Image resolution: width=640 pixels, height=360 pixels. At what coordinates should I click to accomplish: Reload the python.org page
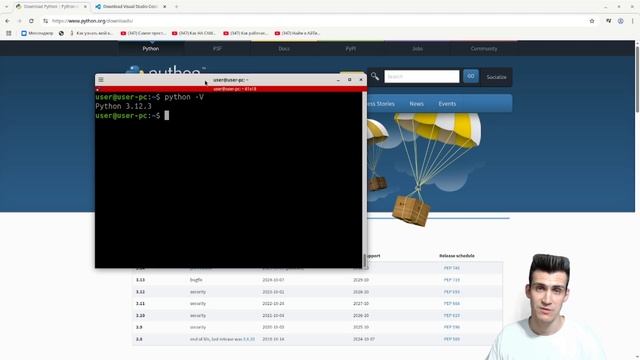click(31, 21)
